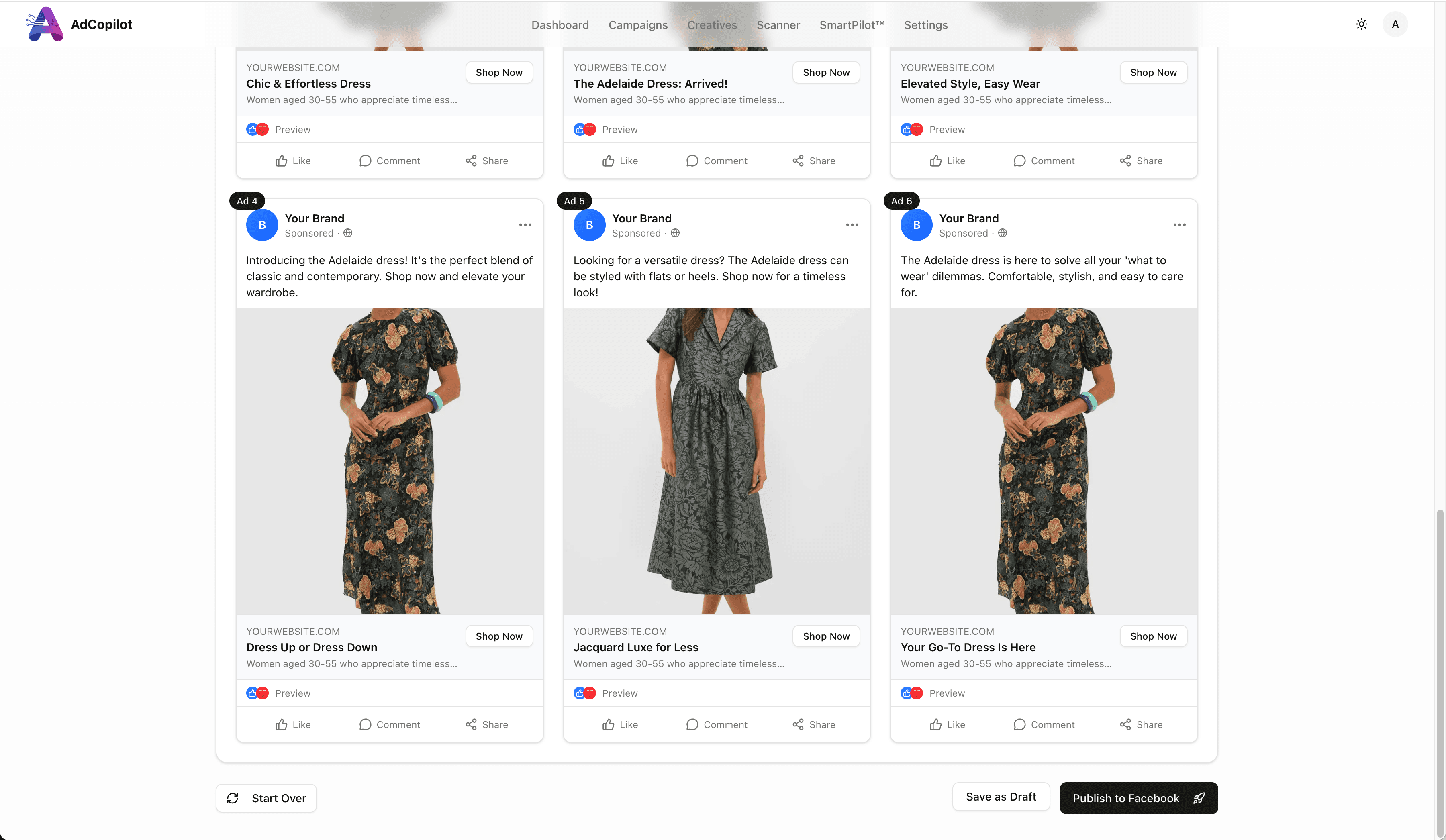Click the Comment bubble icon on Ad 5
This screenshot has height=840, width=1446.
[x=692, y=725]
